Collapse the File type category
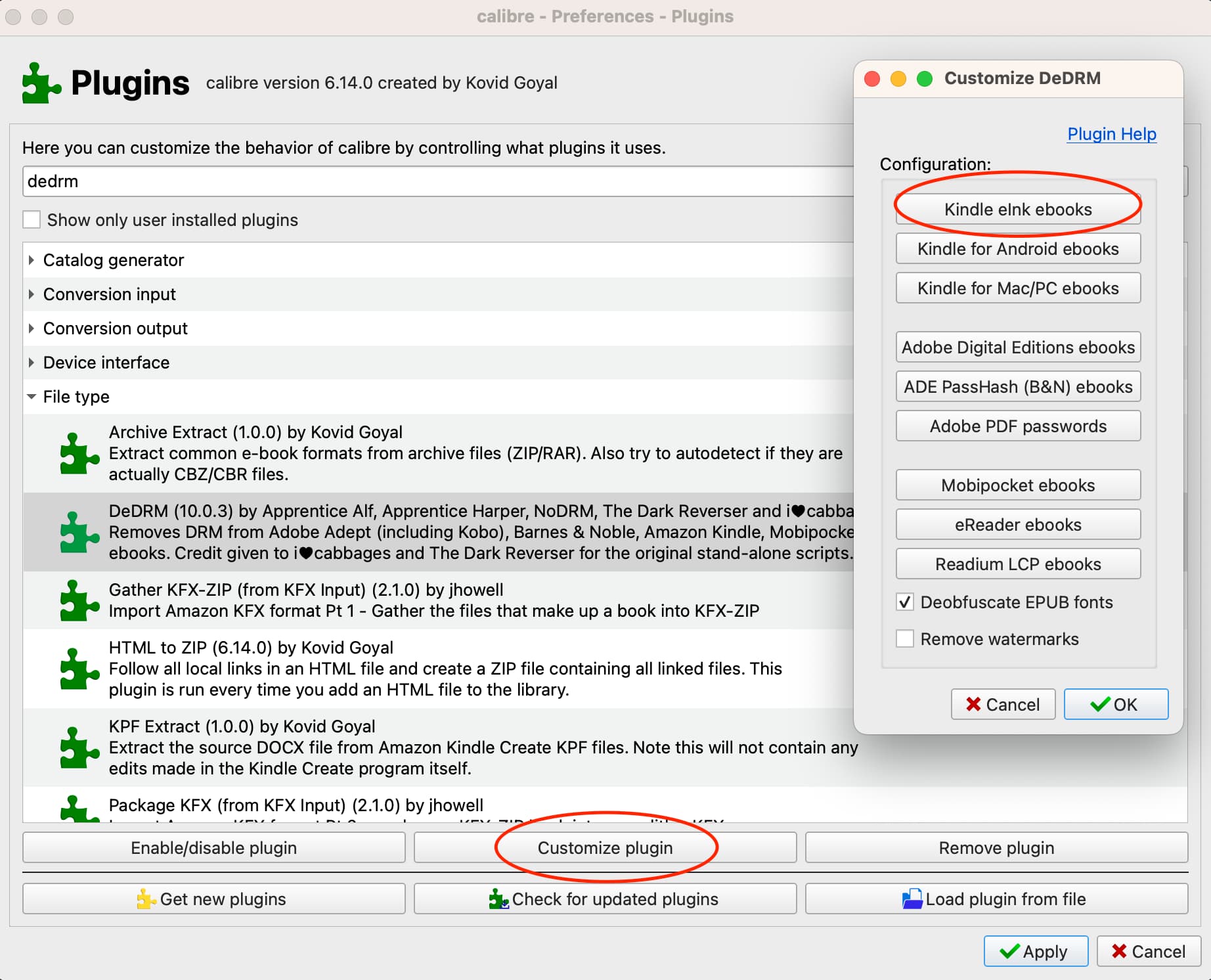 (x=31, y=397)
